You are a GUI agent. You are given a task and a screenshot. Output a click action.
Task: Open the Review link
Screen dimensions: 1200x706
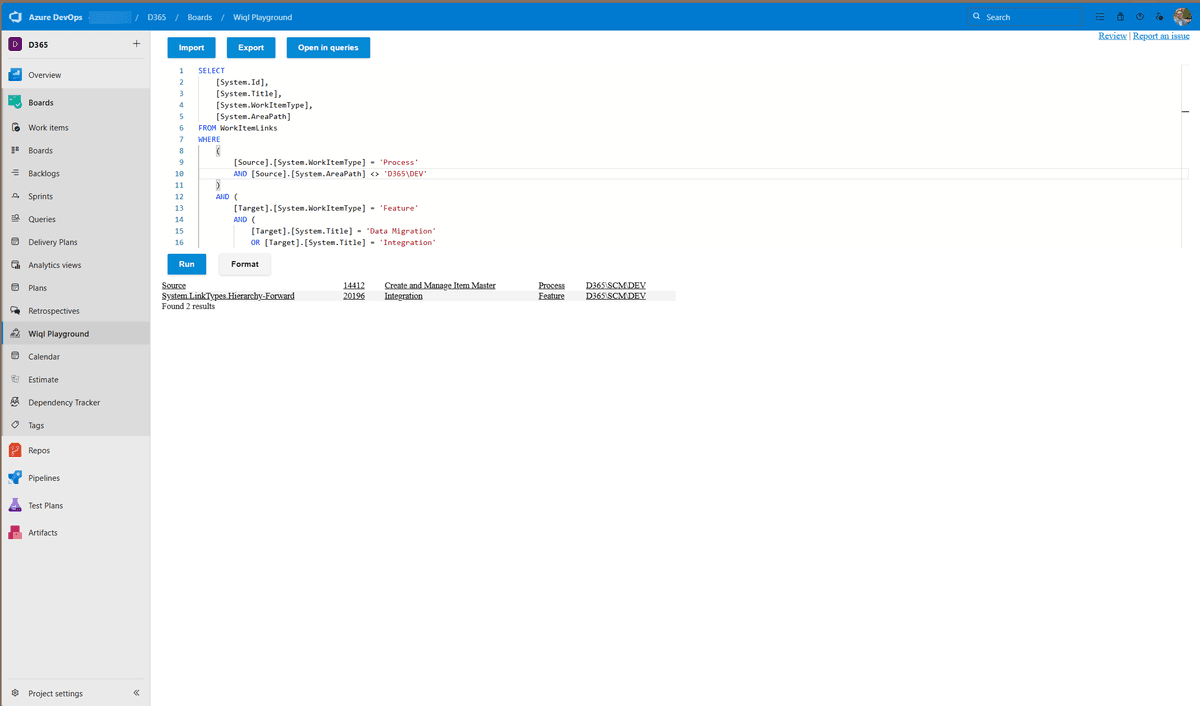(x=1112, y=36)
